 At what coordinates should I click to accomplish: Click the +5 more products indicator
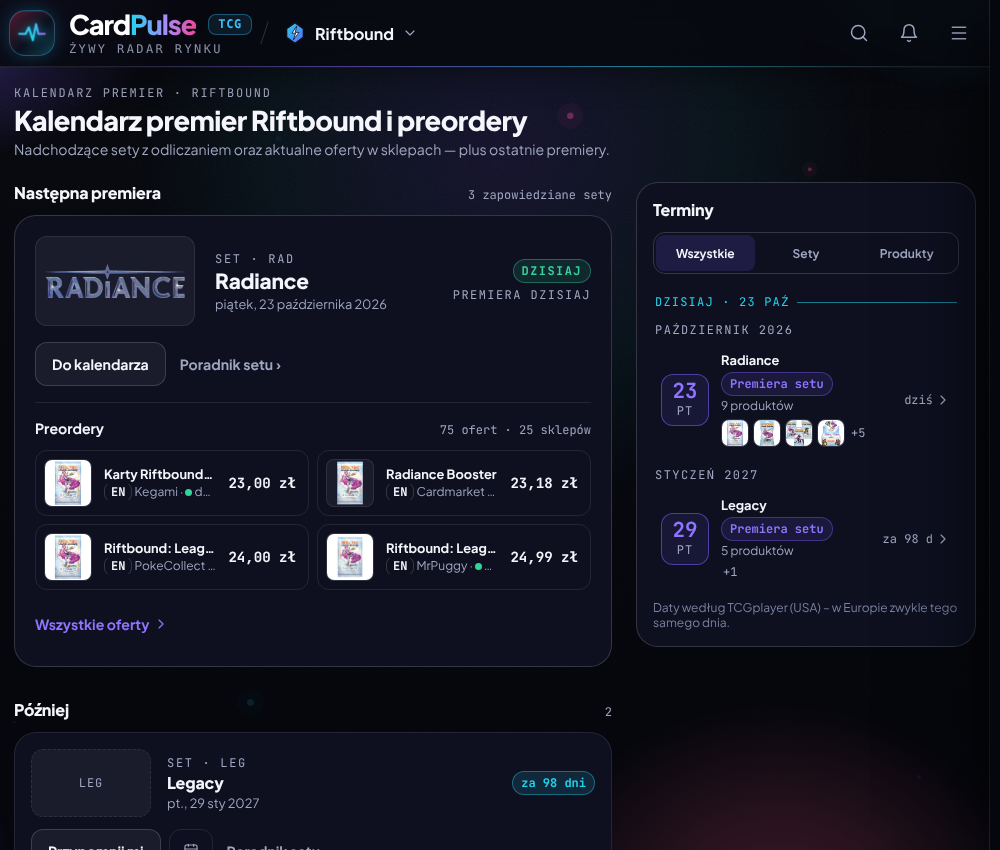858,433
